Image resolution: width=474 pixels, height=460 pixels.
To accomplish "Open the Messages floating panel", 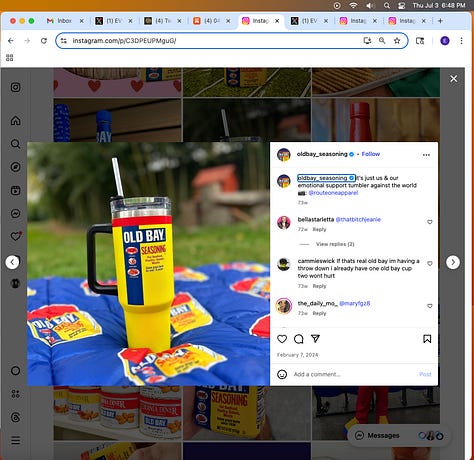I will (398, 435).
